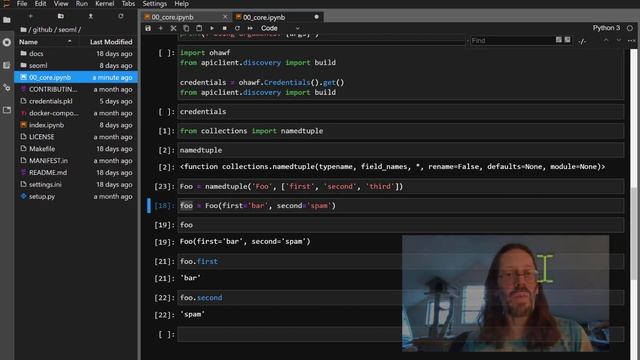This screenshot has height=360, width=640.
Task: Select 00_core.ipynb in the file list
Action: 76,77
